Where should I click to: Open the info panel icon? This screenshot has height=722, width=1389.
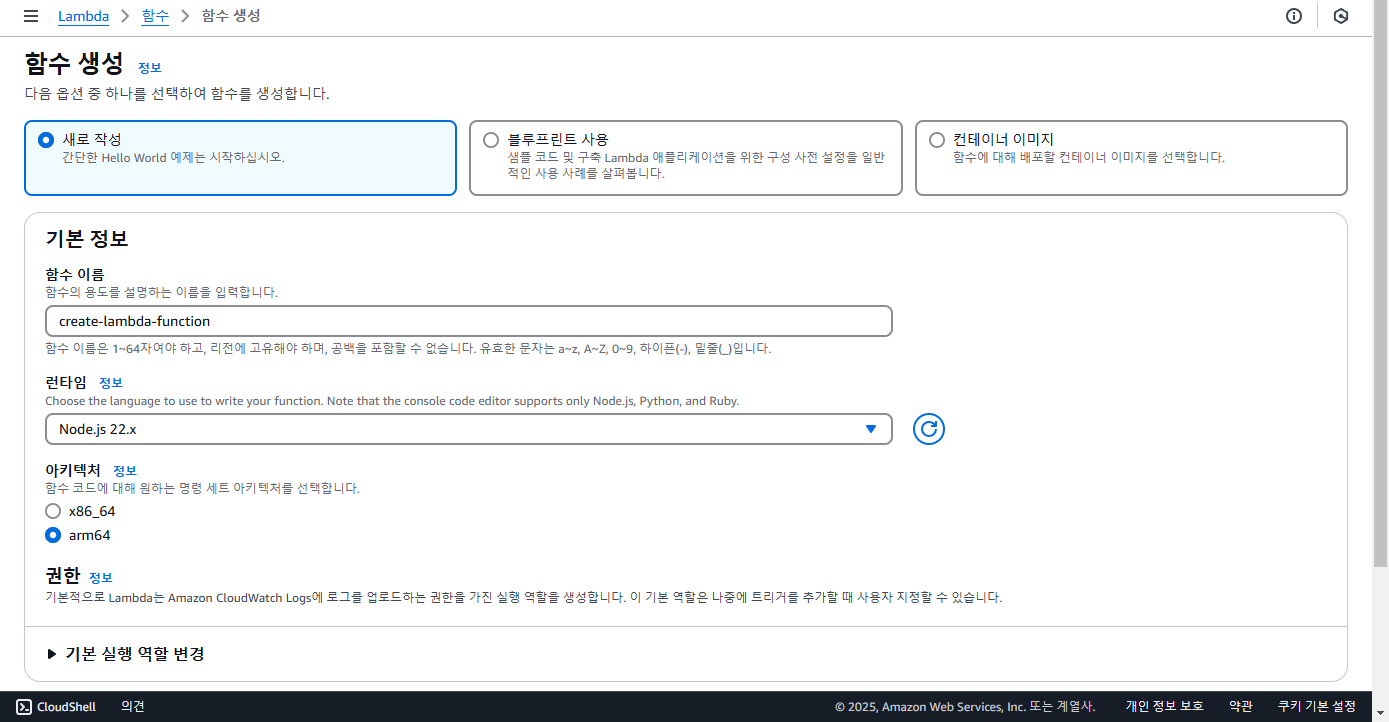point(1294,16)
